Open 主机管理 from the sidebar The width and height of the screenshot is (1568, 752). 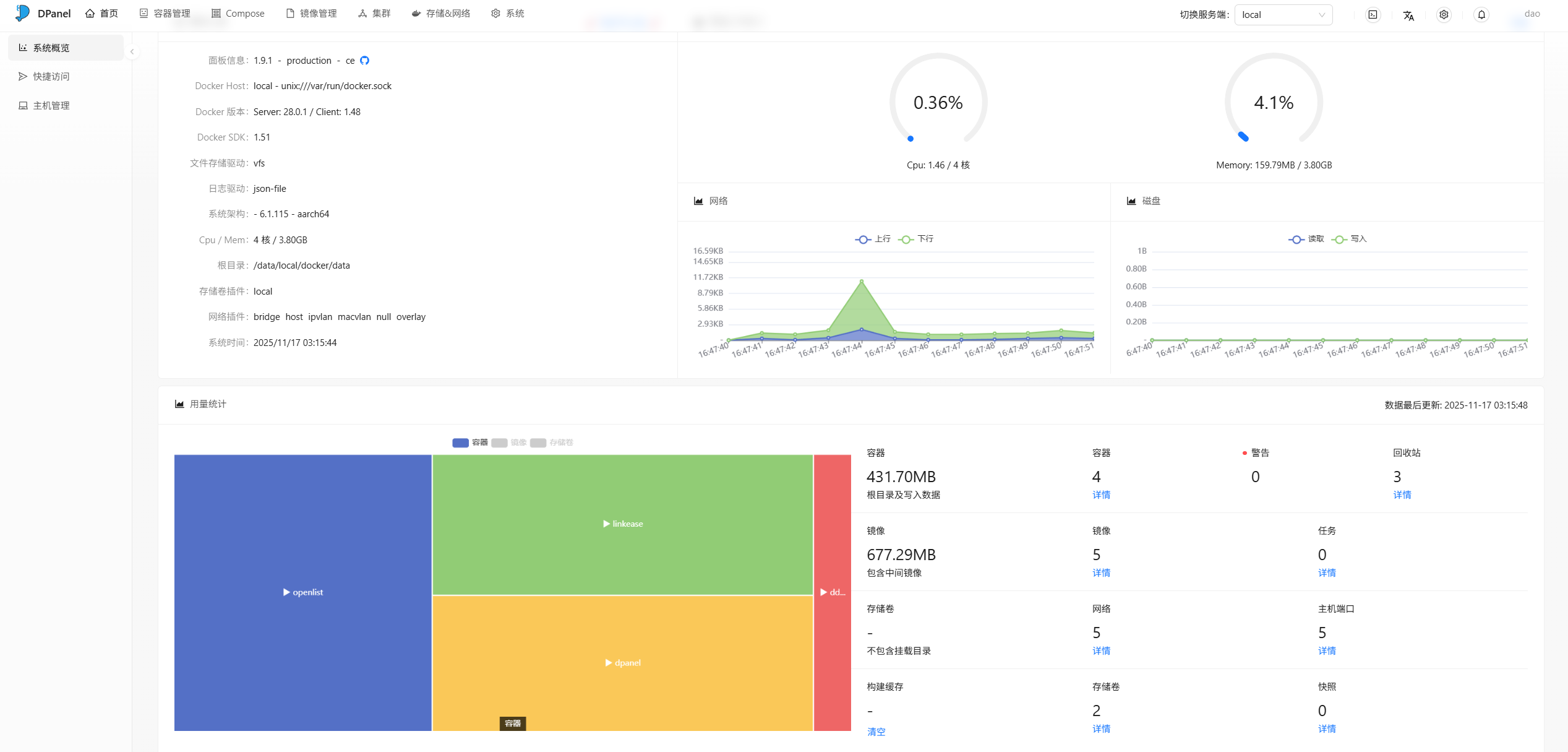point(51,105)
